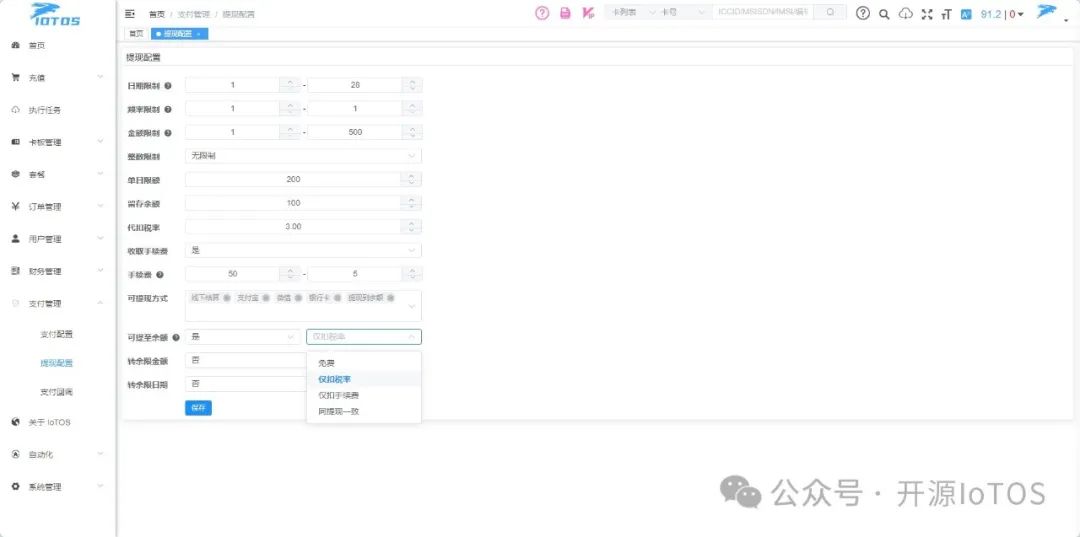Click the blue language translate icon
The width and height of the screenshot is (1080, 537).
pyautogui.click(x=966, y=14)
